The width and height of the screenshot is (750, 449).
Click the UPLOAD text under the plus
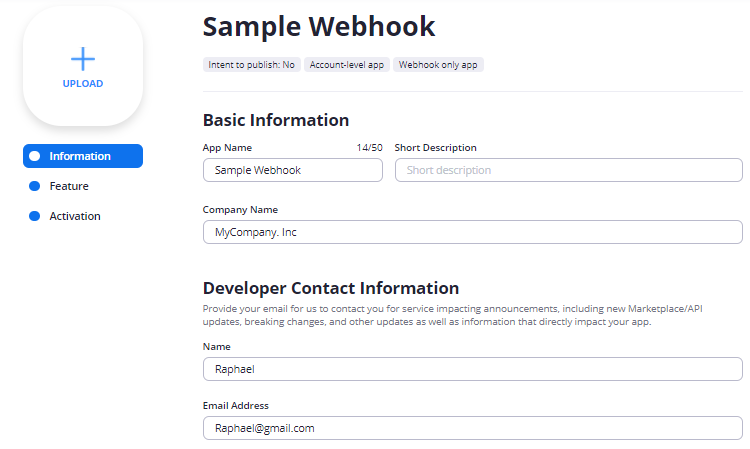[83, 84]
